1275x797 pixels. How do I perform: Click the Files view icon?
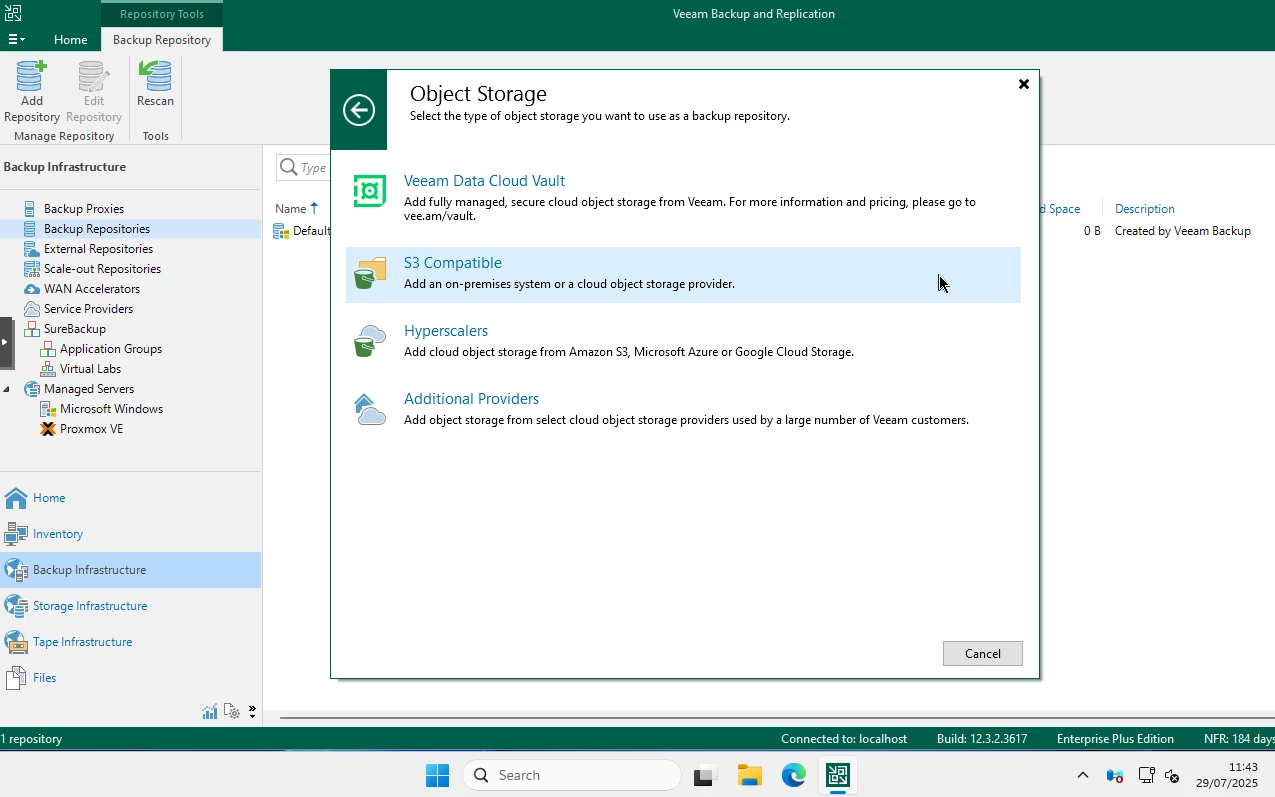(x=16, y=678)
